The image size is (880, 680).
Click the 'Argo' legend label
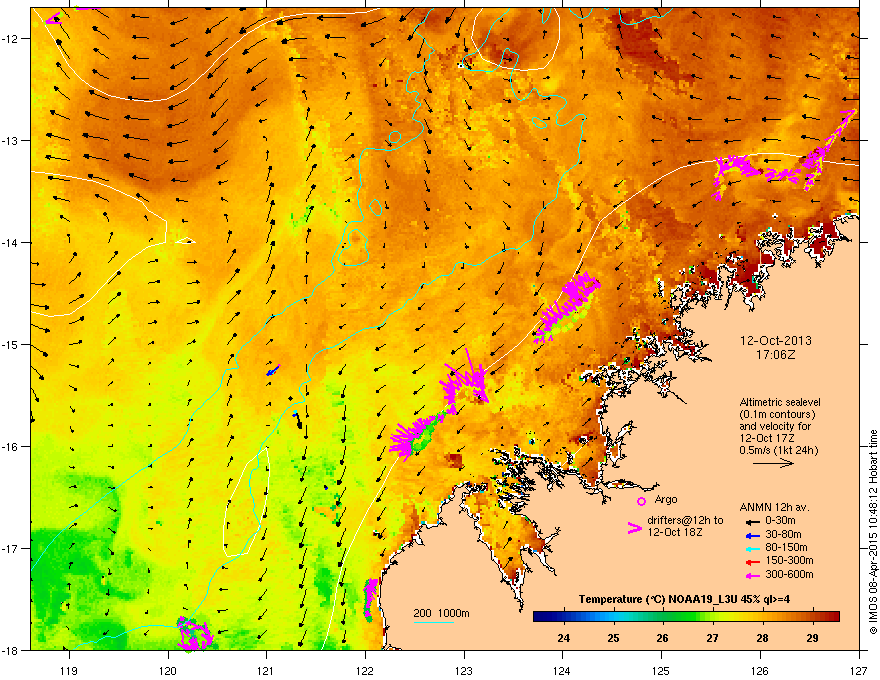point(666,499)
